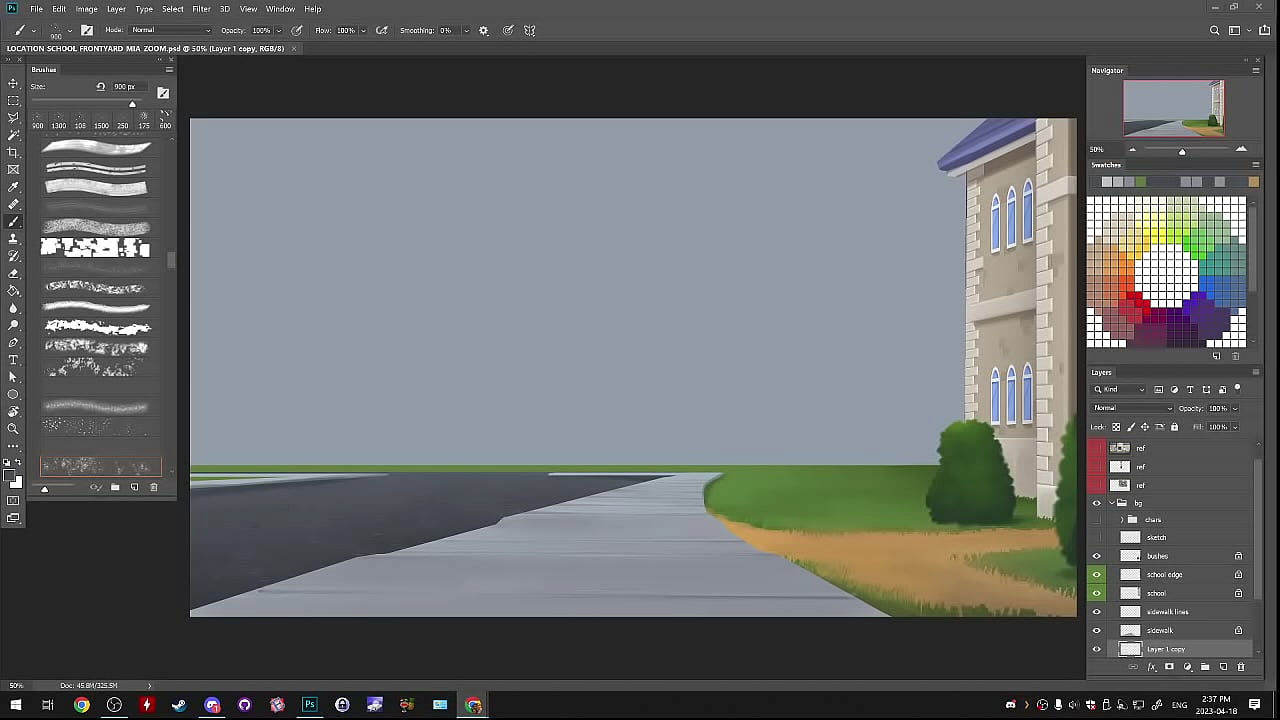Open smoothing options gear icon
1280x720 pixels.
pos(484,30)
